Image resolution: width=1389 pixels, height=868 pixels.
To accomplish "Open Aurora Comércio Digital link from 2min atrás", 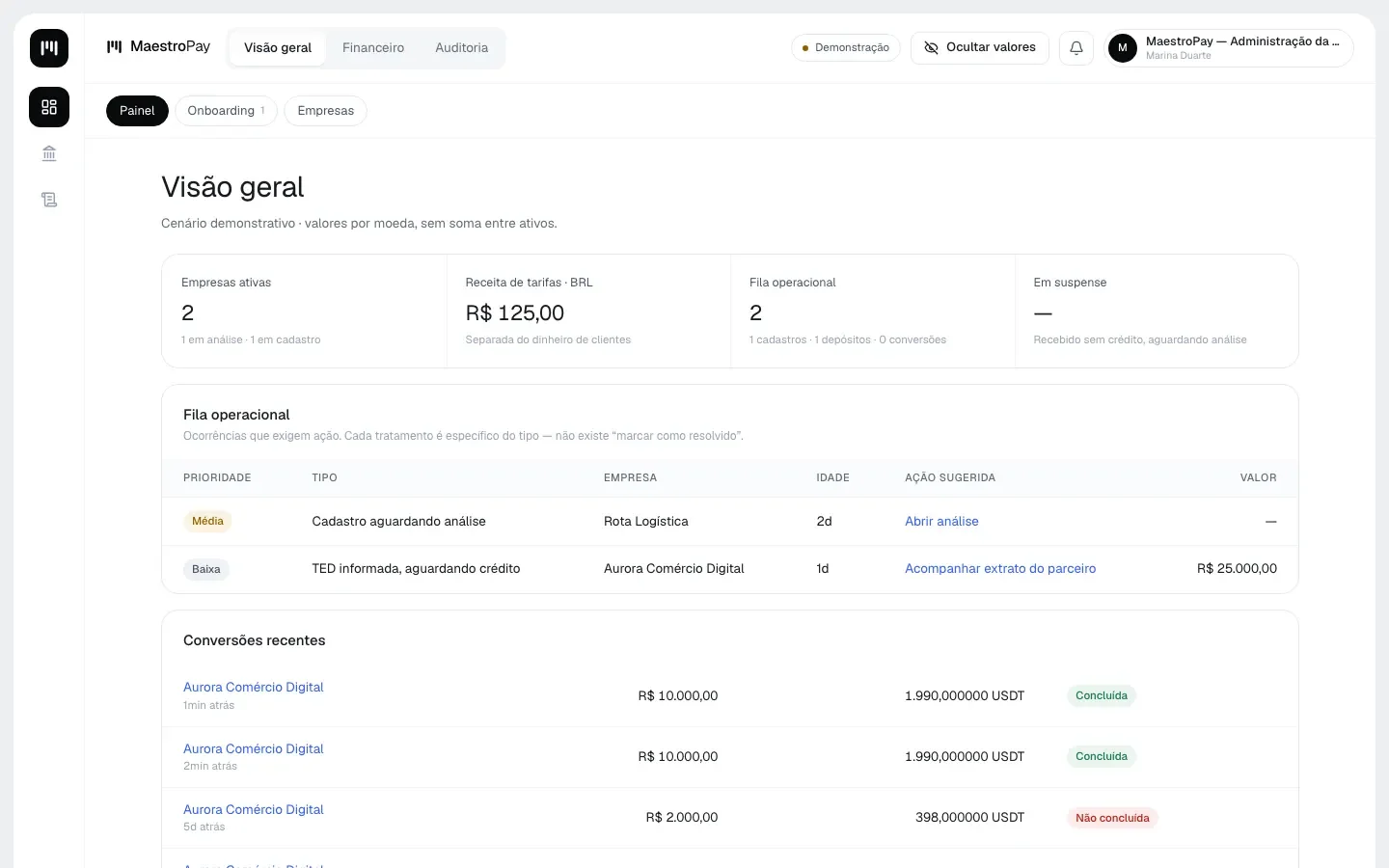I will click(254, 749).
